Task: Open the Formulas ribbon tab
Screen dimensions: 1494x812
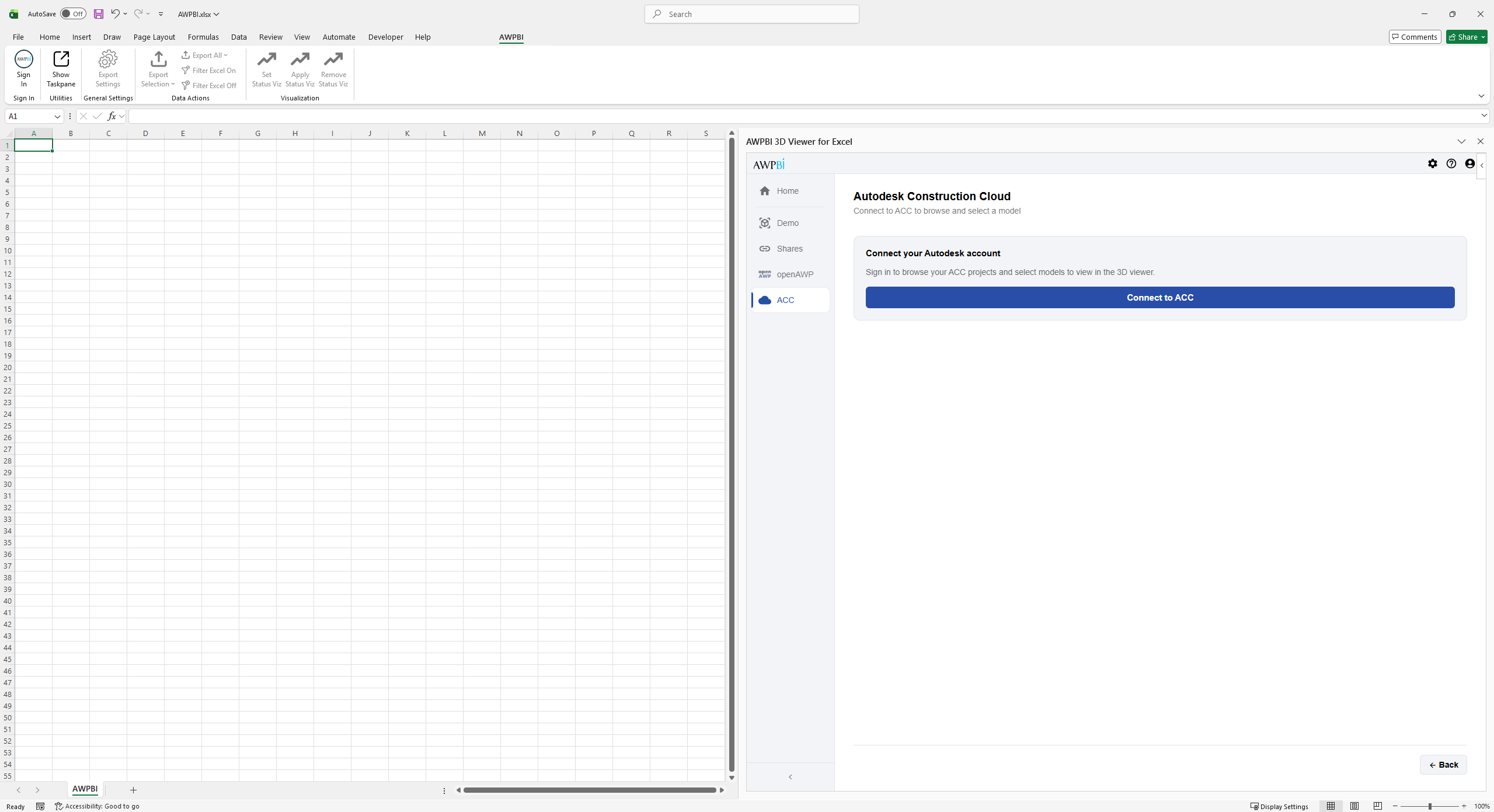Action: (203, 37)
